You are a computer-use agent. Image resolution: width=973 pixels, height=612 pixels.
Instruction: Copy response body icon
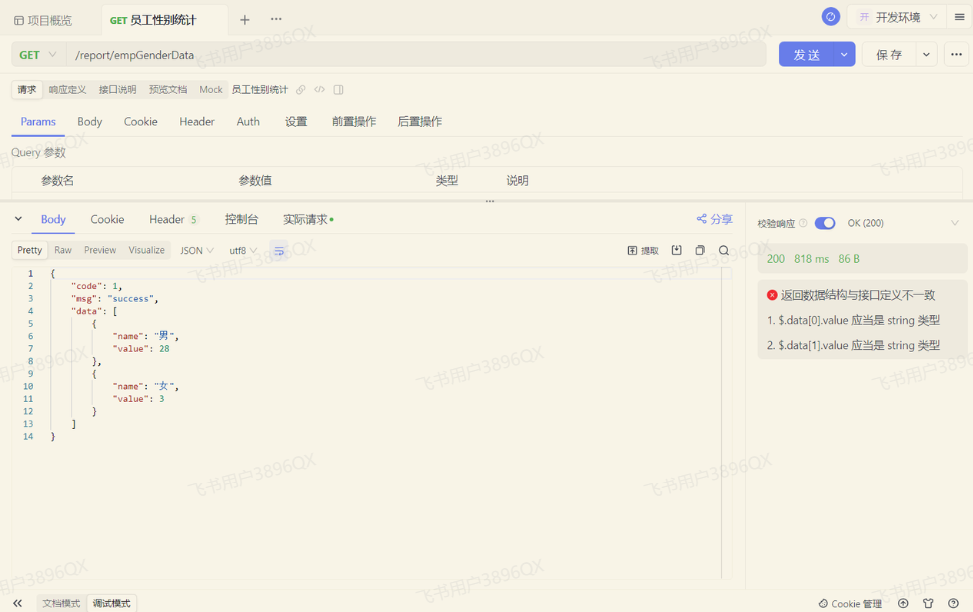click(x=700, y=250)
